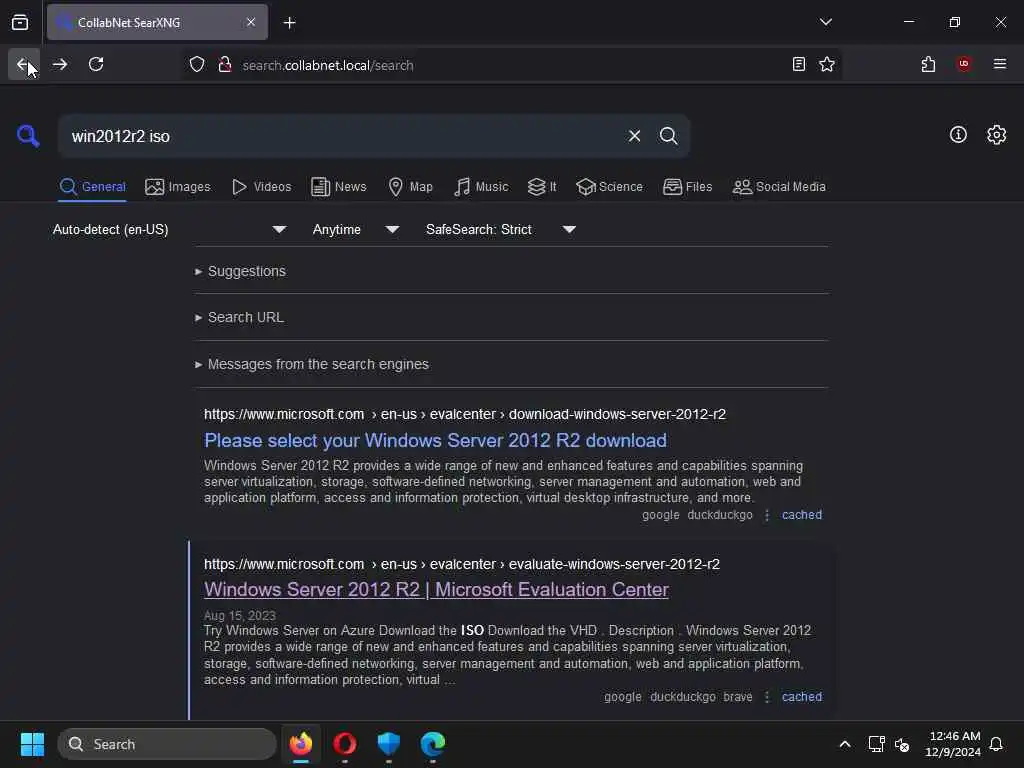This screenshot has width=1024, height=768.
Task: Show the list all tabs chevron
Action: click(826, 22)
